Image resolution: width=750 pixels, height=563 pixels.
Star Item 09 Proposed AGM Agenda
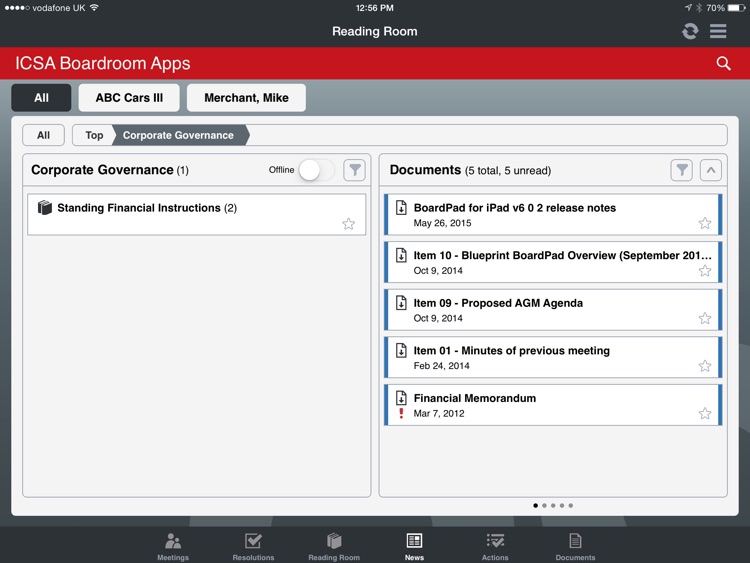705,318
